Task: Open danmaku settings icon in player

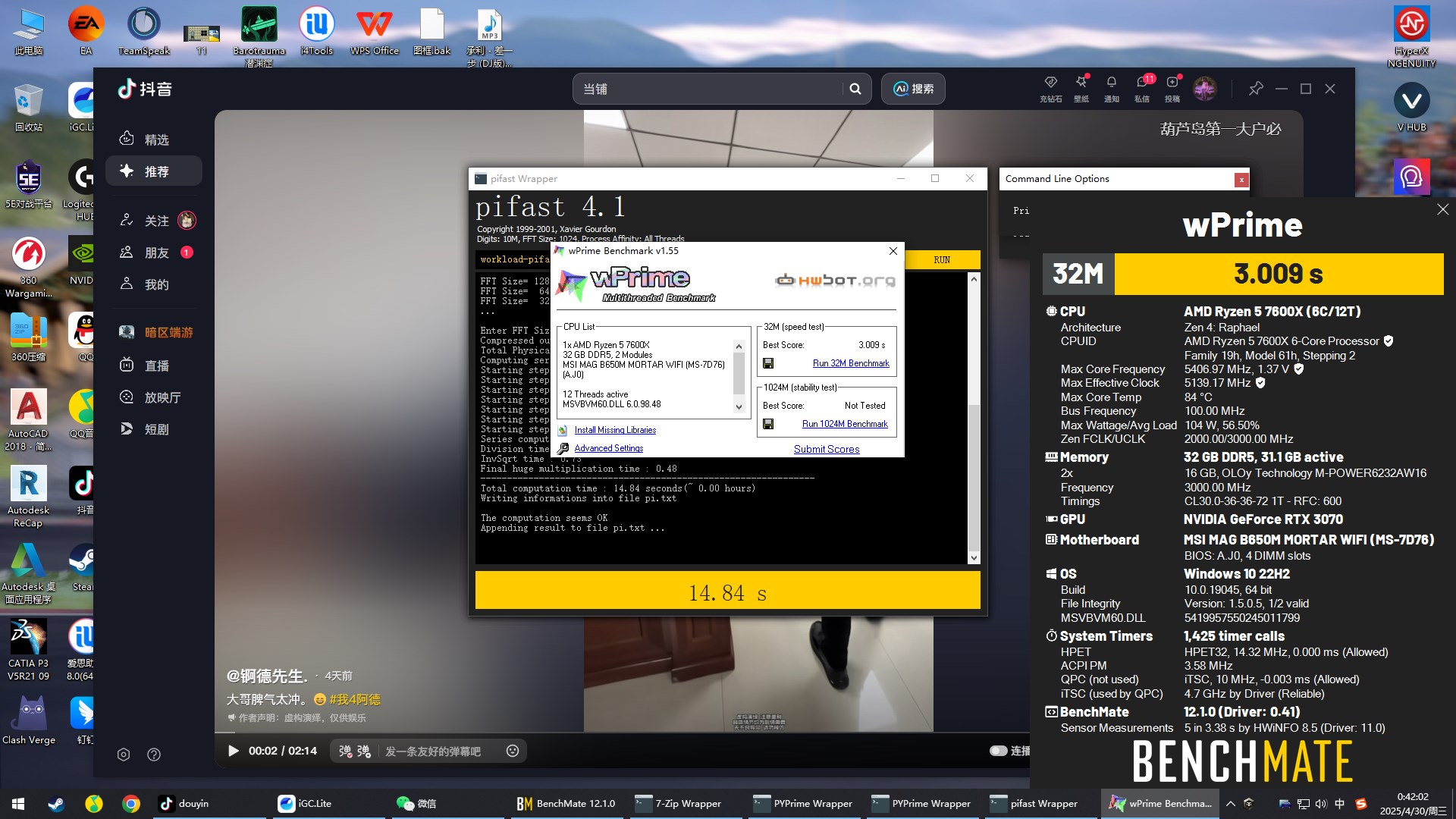Action: [364, 751]
